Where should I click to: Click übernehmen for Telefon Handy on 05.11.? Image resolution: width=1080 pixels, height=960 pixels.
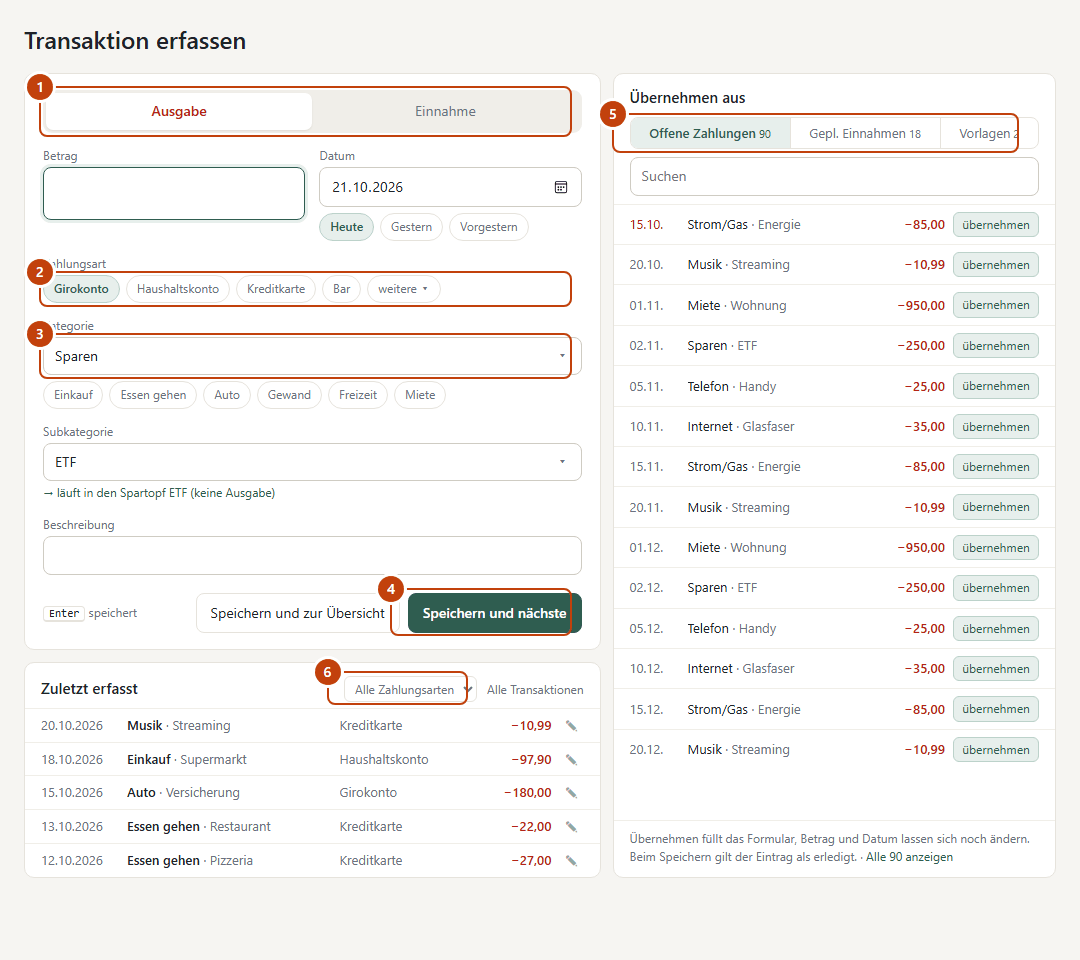coord(995,386)
